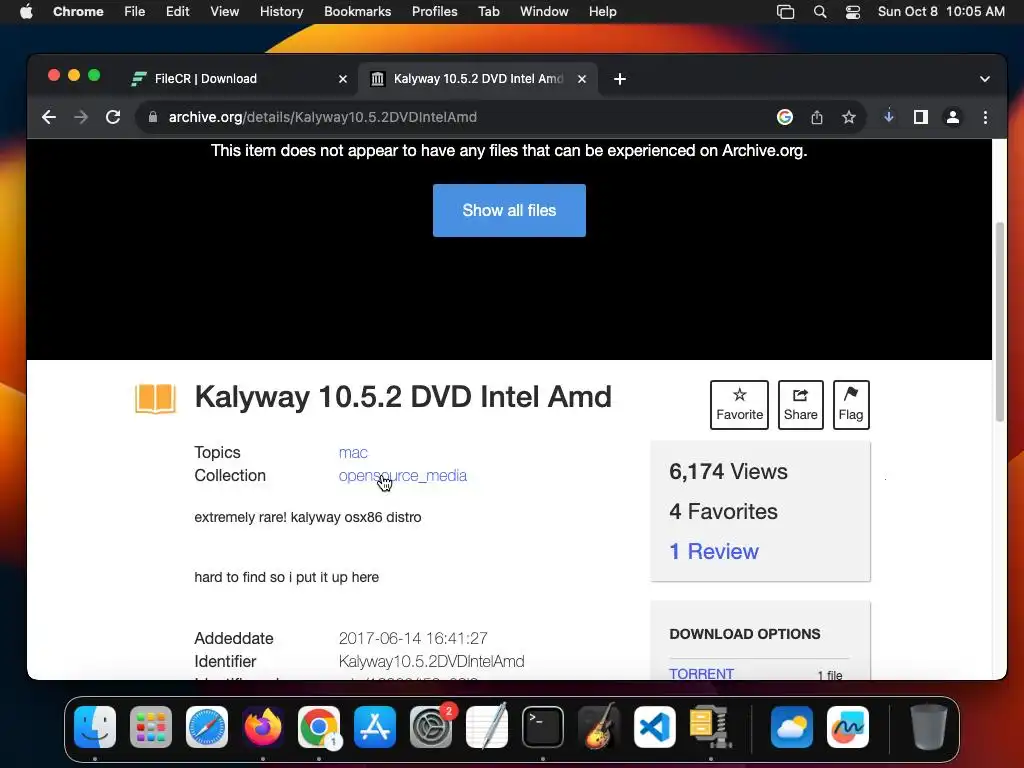This screenshot has height=768, width=1024.
Task: Open a new tab with plus button
Action: [620, 79]
